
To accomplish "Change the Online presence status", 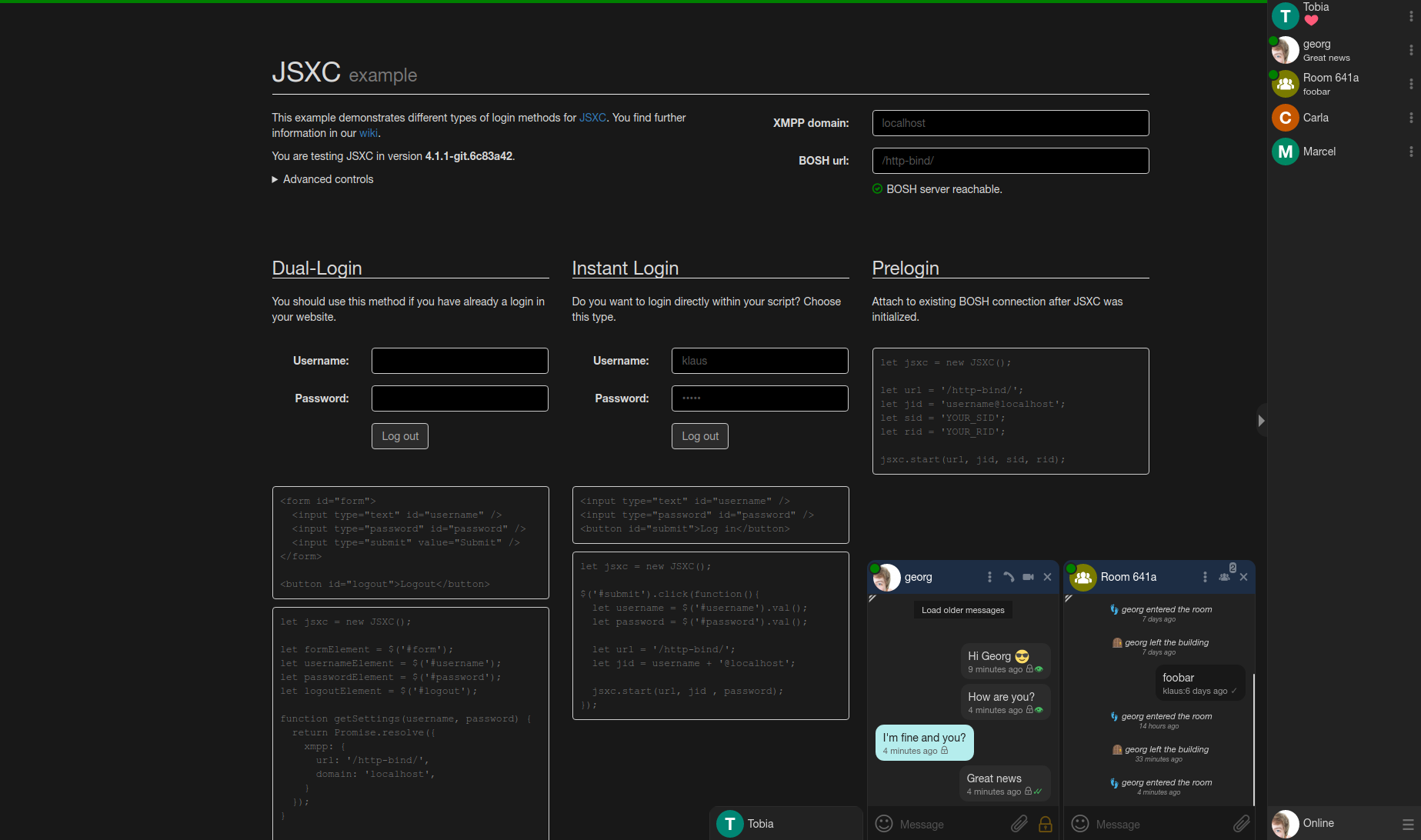I will click(x=1319, y=823).
